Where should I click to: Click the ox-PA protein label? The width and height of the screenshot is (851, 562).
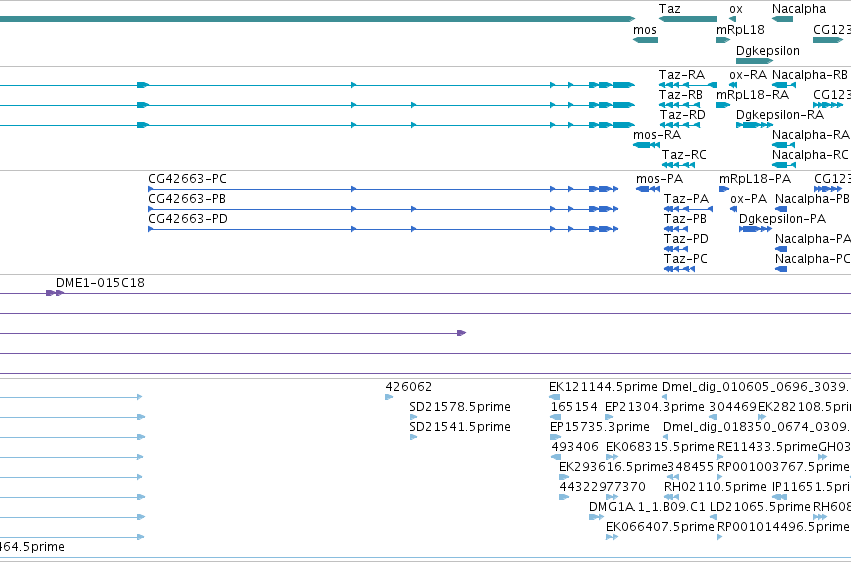(748, 199)
